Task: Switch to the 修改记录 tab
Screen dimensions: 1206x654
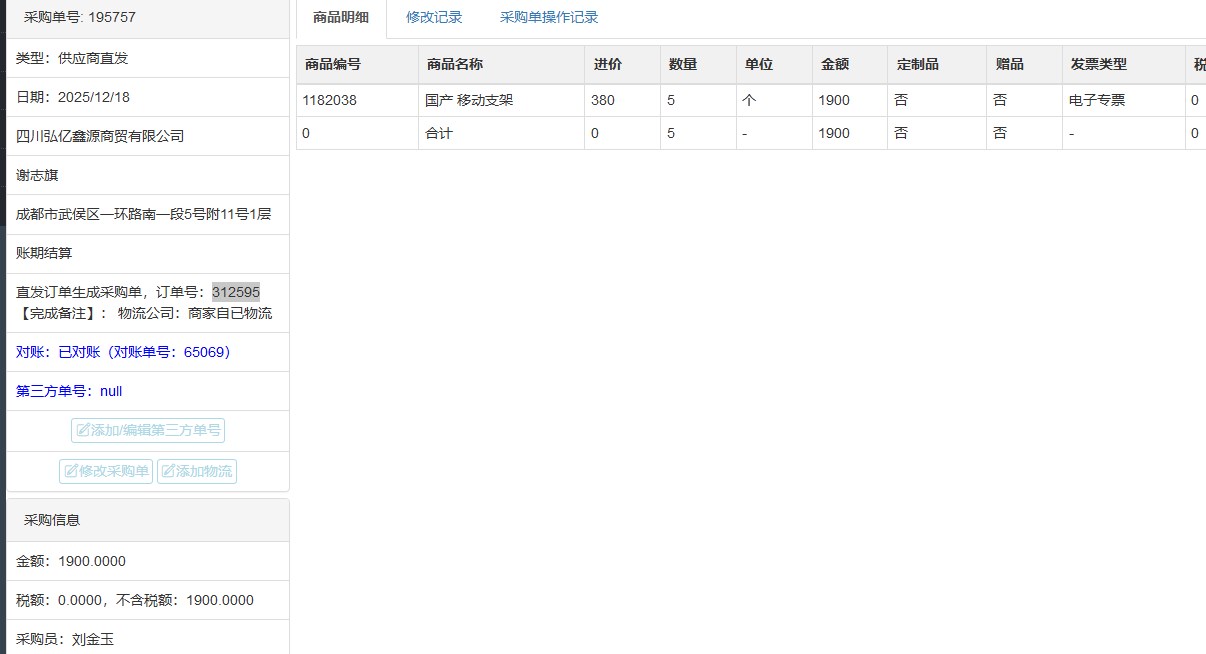Action: [x=434, y=17]
